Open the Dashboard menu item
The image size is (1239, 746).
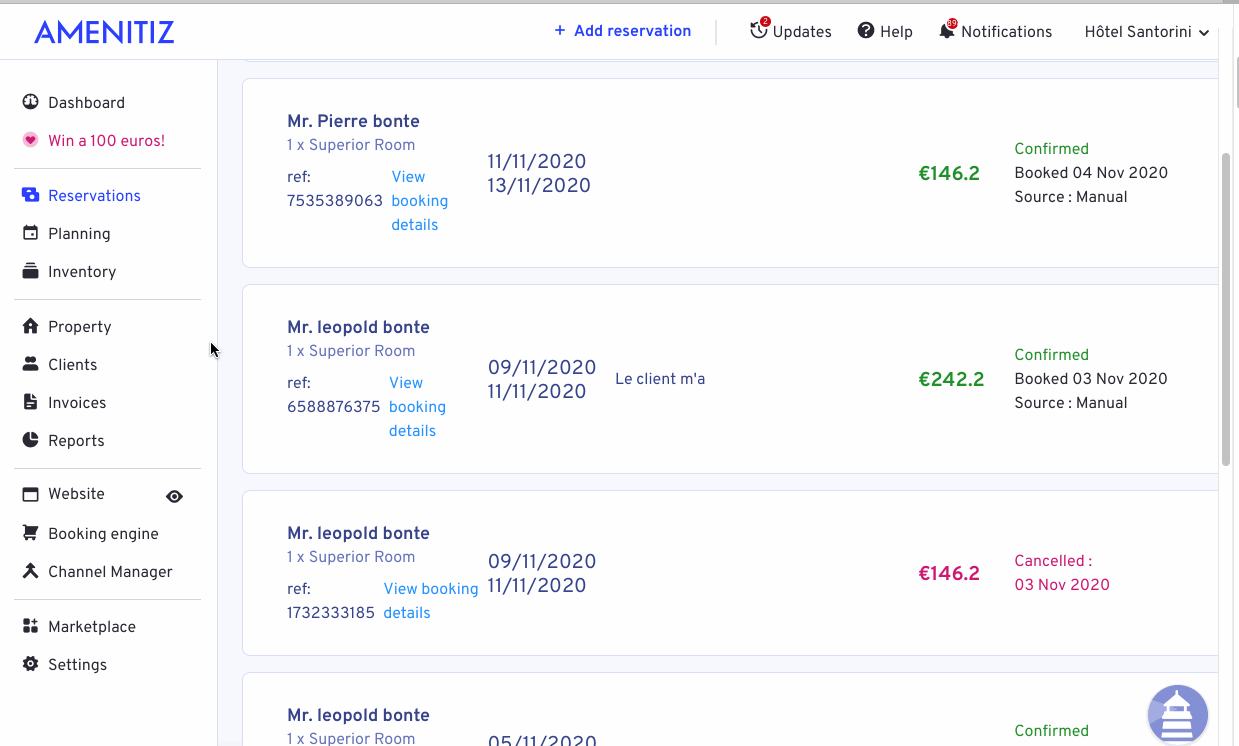point(86,102)
